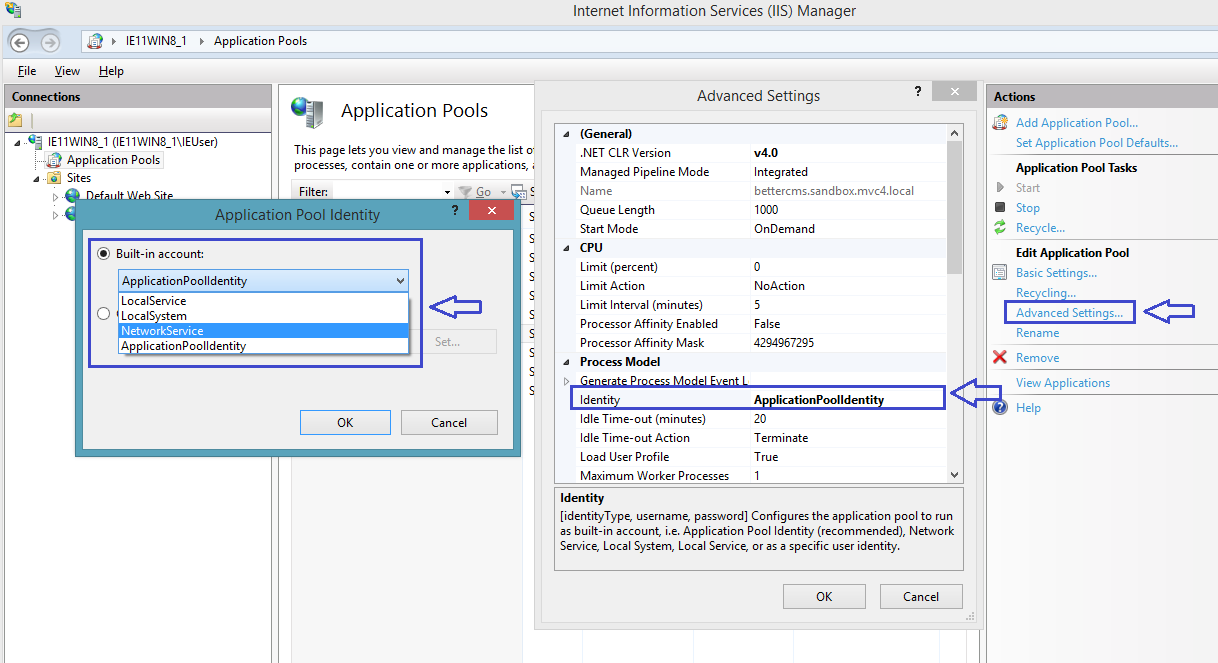
Task: Click the Recycle icon under Application Pool Tasks
Action: (x=999, y=227)
